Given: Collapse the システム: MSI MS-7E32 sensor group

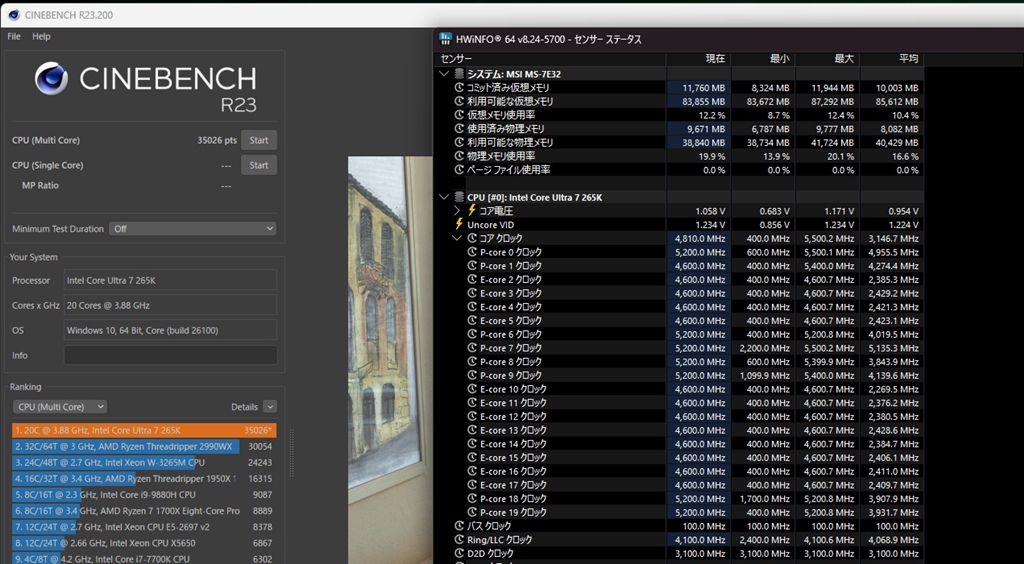Looking at the screenshot, I should [445, 74].
